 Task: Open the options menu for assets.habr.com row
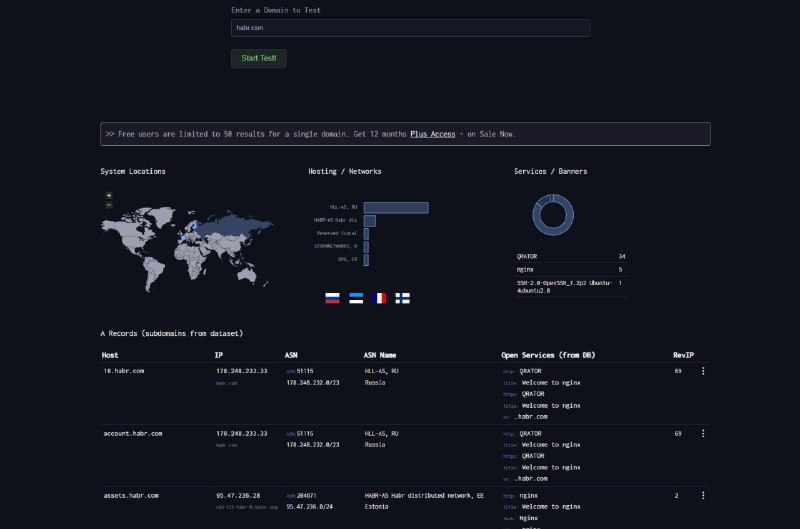click(703, 495)
